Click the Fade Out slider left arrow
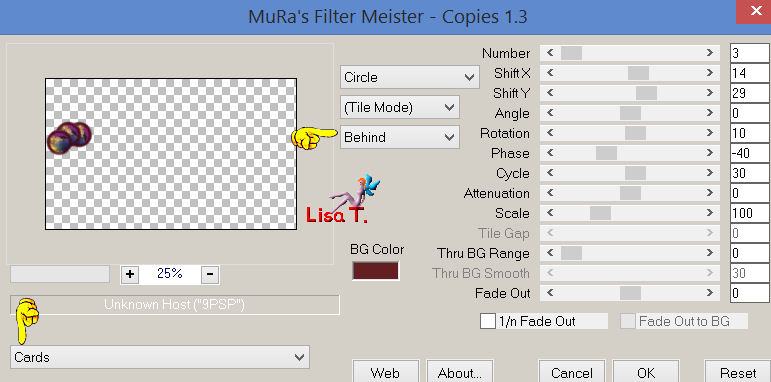The width and height of the screenshot is (771, 382). [550, 293]
